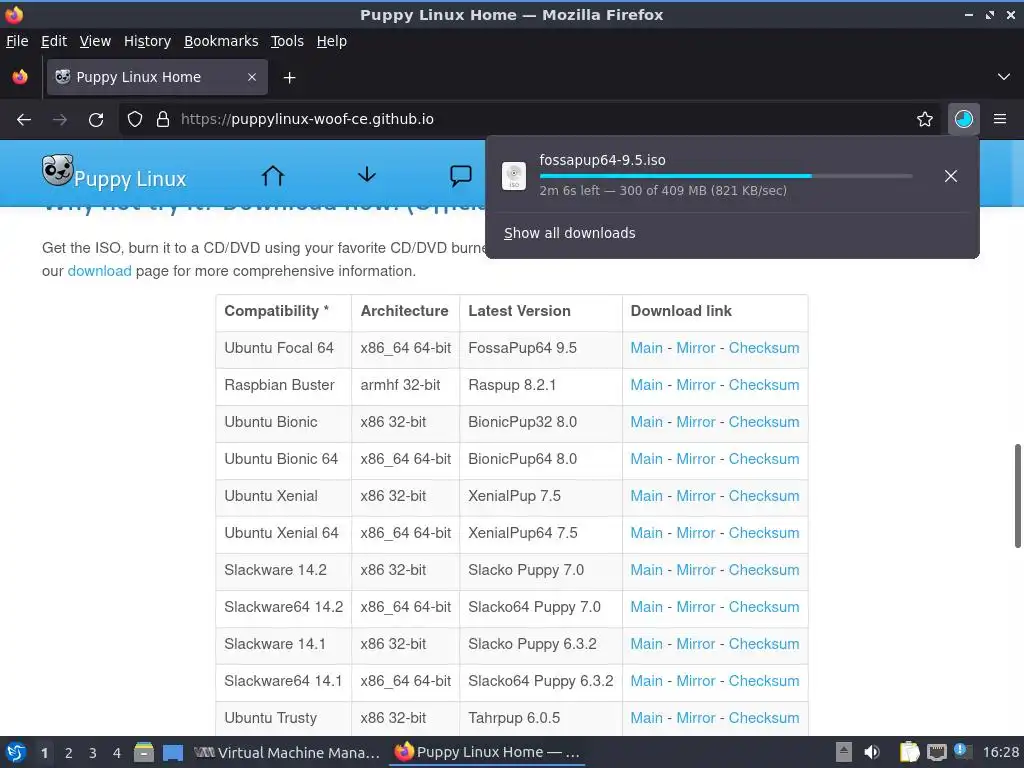This screenshot has height=768, width=1024.
Task: Open the File menu
Action: click(x=17, y=41)
